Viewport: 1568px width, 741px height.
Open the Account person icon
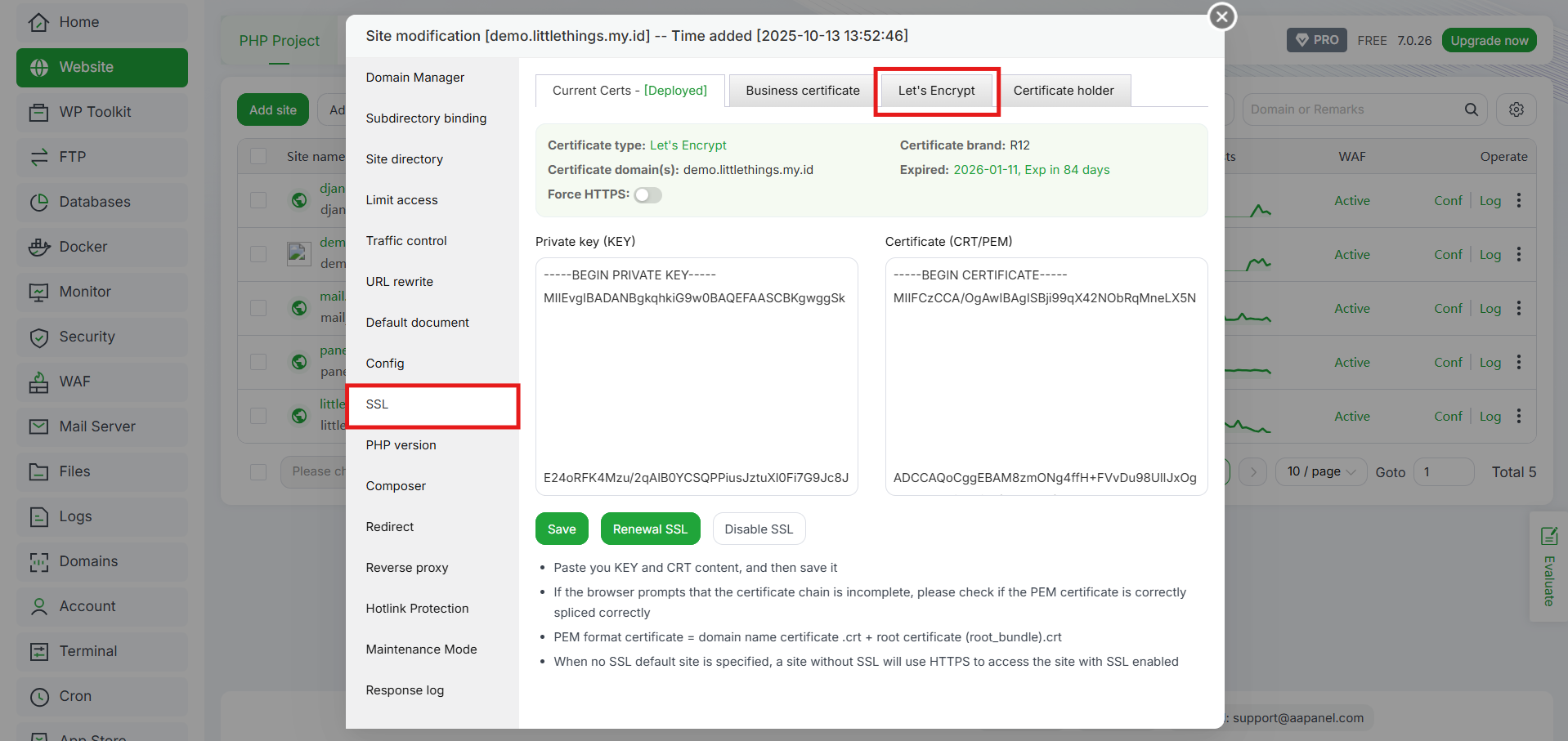38,606
